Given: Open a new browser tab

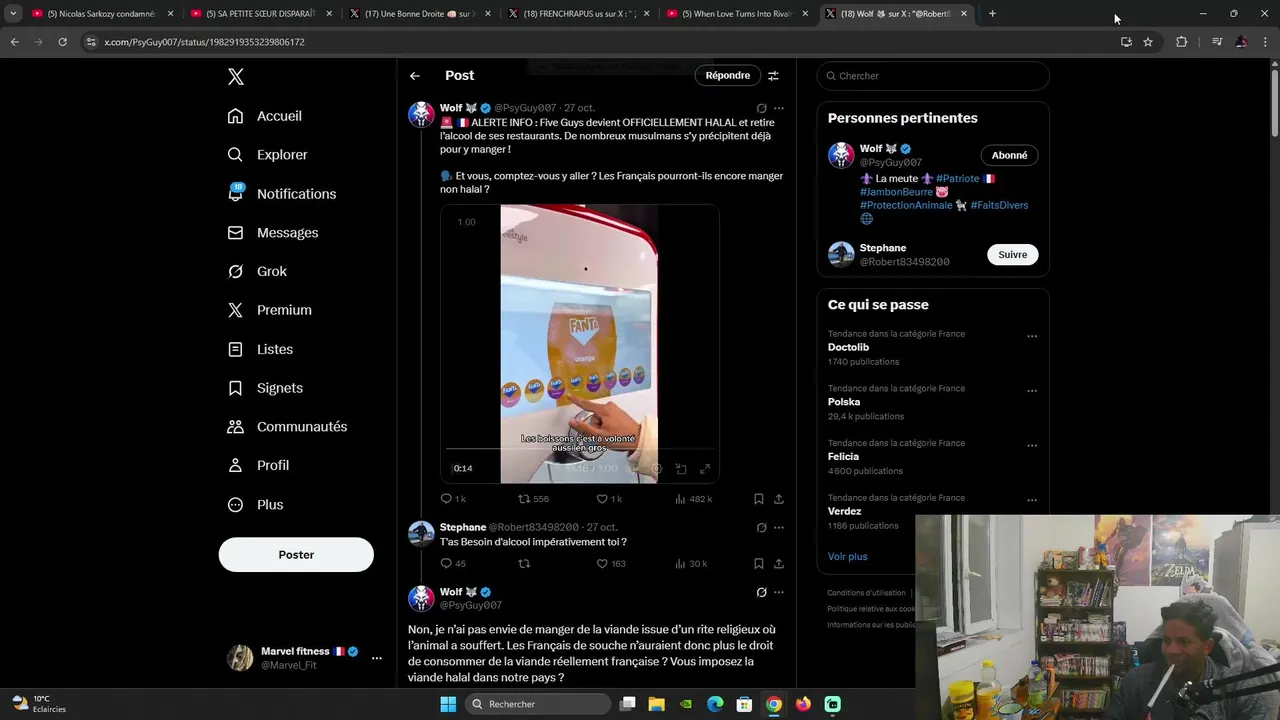Looking at the screenshot, I should pyautogui.click(x=992, y=14).
